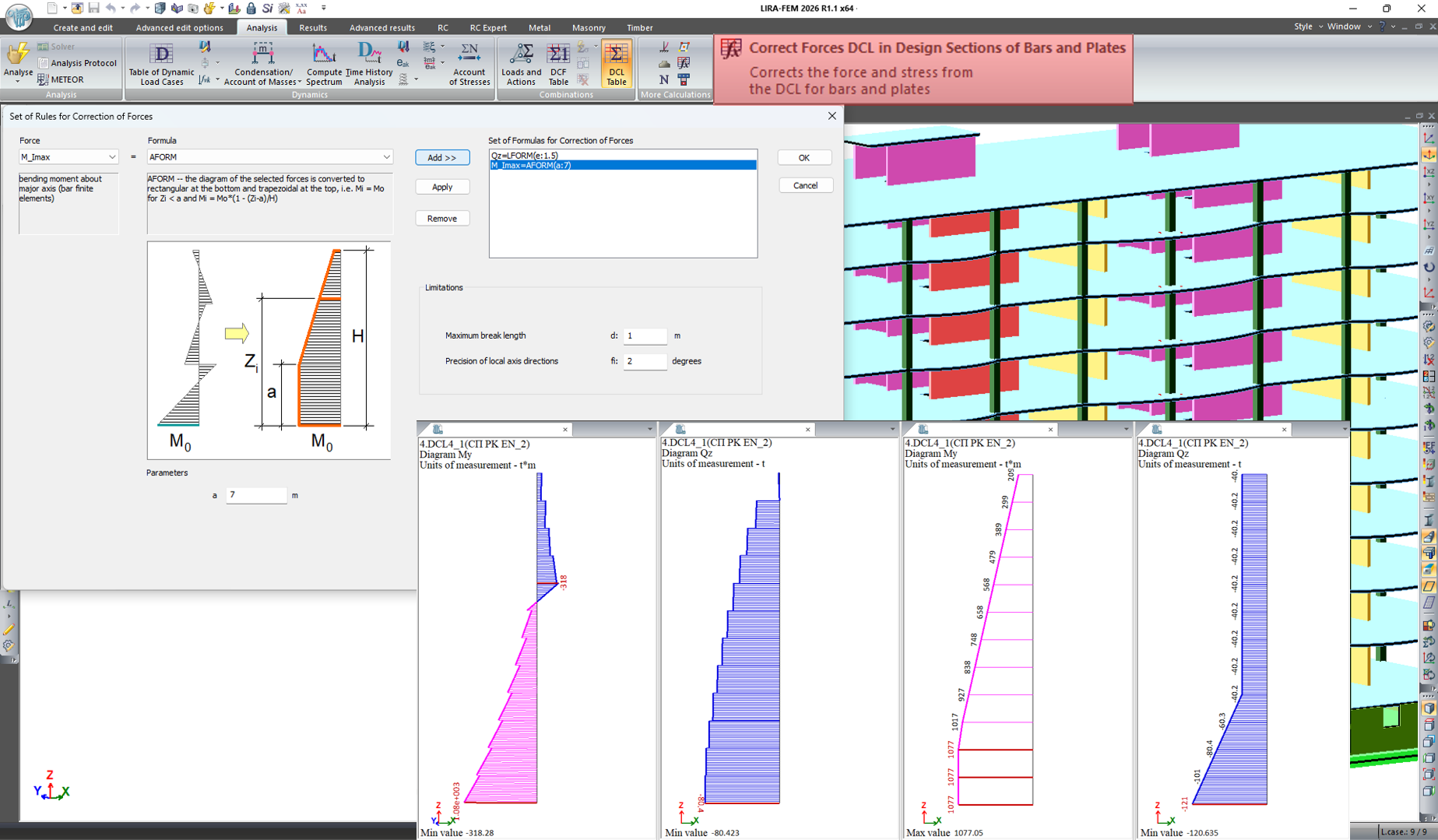The image size is (1438, 840).
Task: Switch to the RC Expert tab
Action: (488, 27)
